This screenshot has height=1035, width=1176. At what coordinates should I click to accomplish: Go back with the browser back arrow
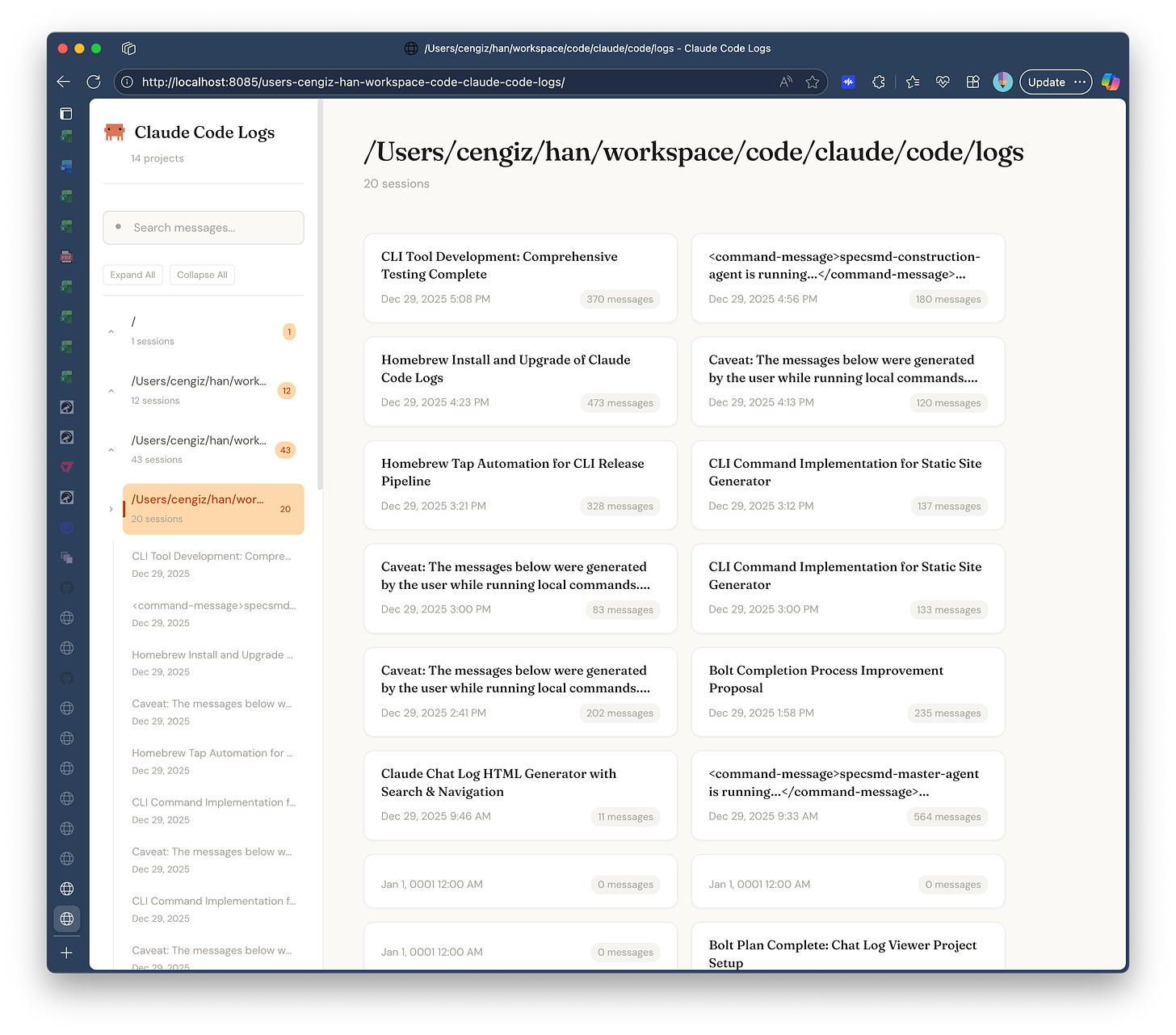(64, 82)
